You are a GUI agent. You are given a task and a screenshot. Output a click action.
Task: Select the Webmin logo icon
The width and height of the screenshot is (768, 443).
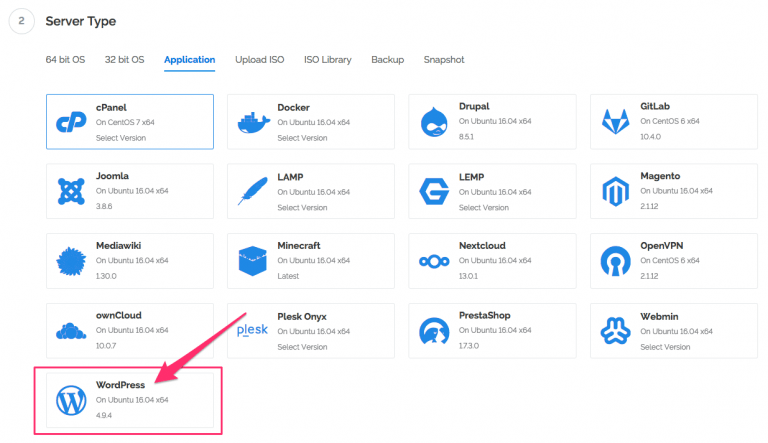[x=615, y=331]
